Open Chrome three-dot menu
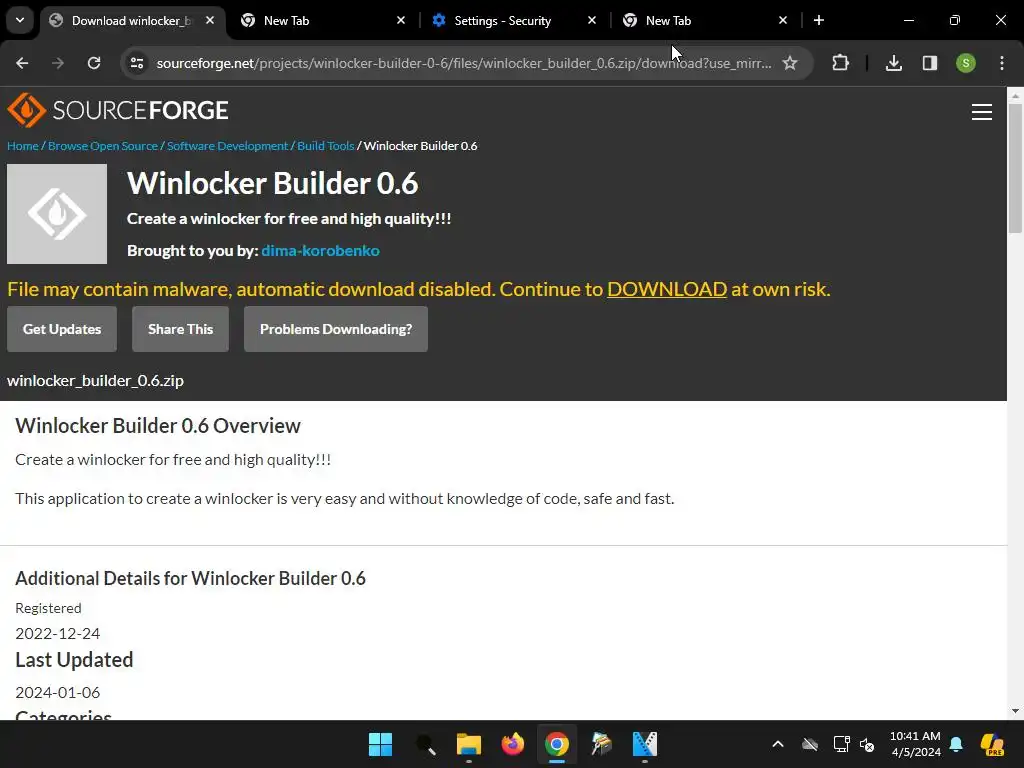Image resolution: width=1024 pixels, height=768 pixels. click(x=1002, y=63)
